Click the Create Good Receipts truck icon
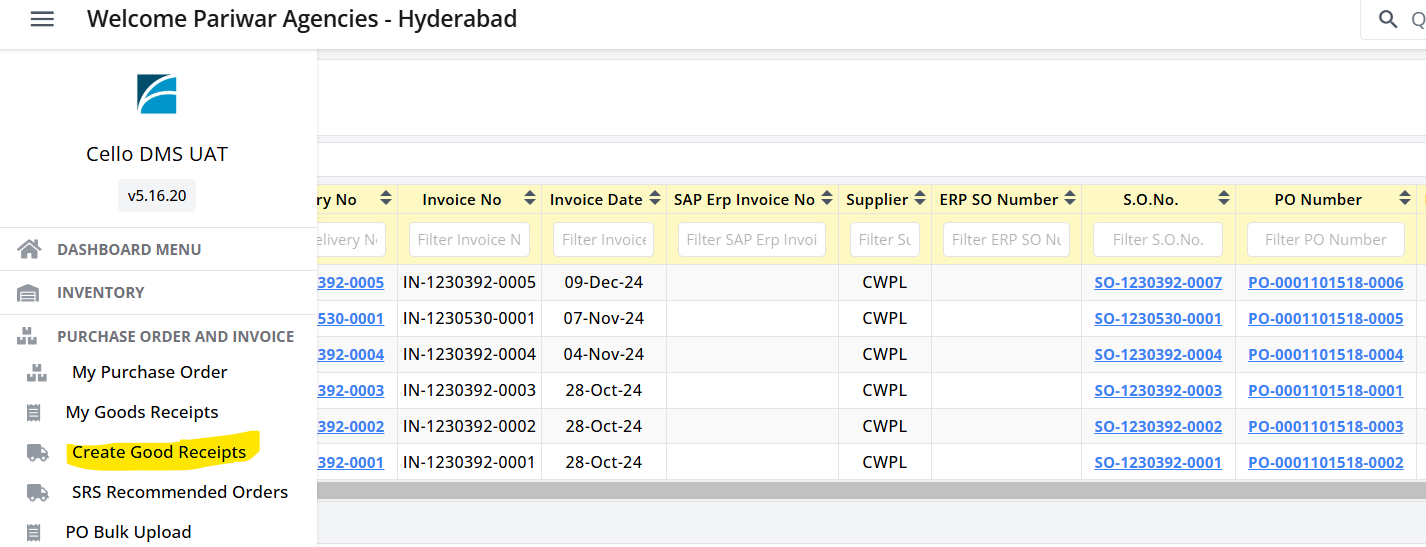The image size is (1426, 547). click(x=37, y=452)
